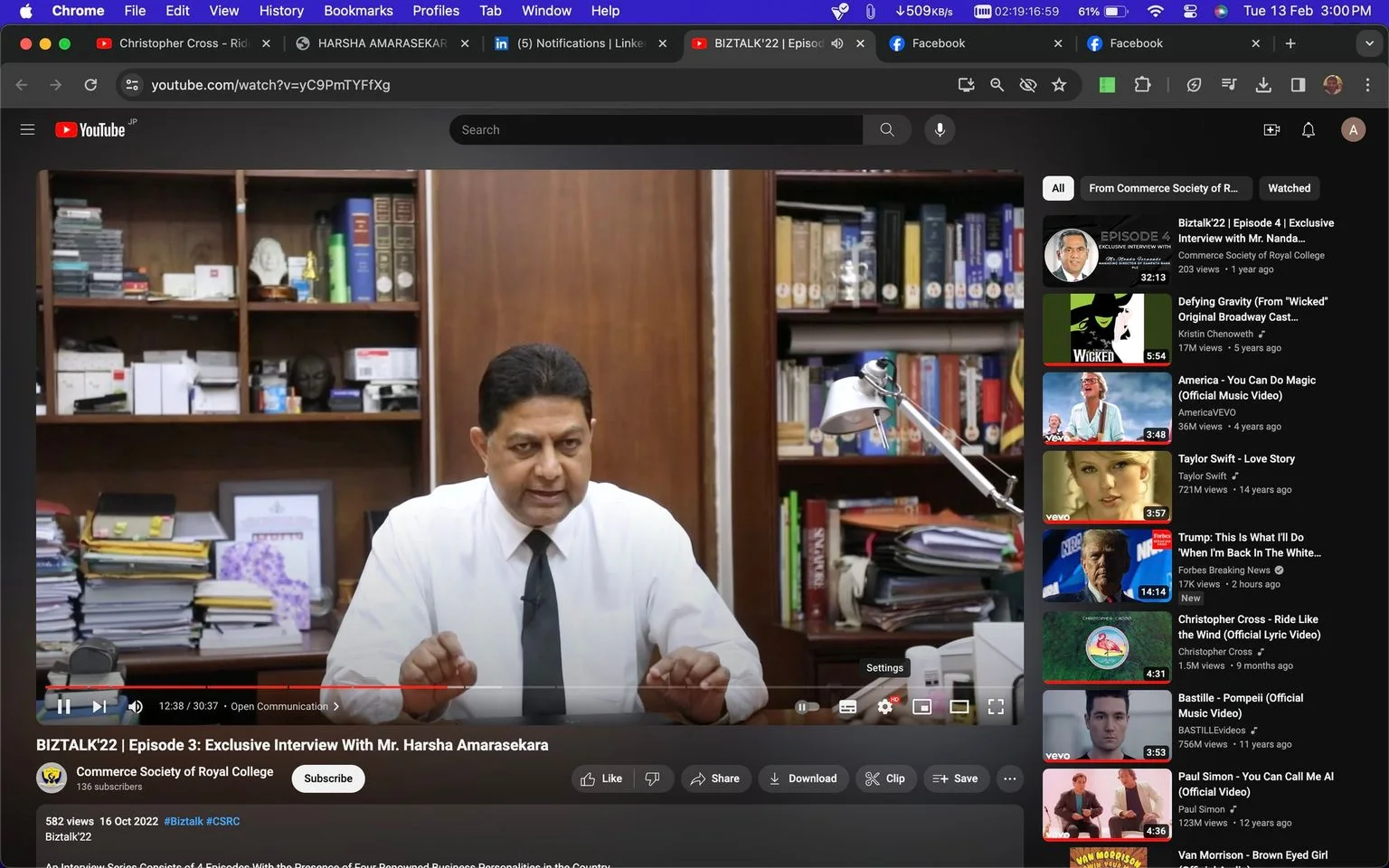Open the Create video menu

pos(1271,129)
